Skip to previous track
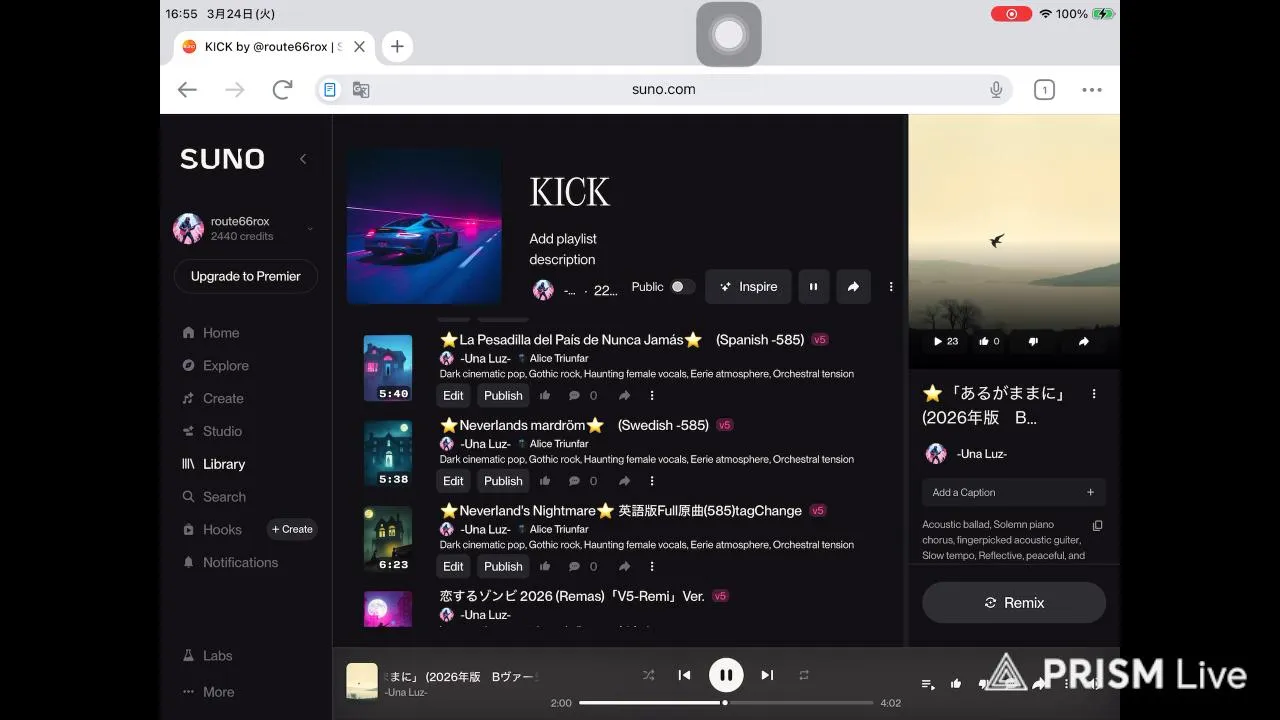Viewport: 1280px width, 720px height. click(684, 675)
